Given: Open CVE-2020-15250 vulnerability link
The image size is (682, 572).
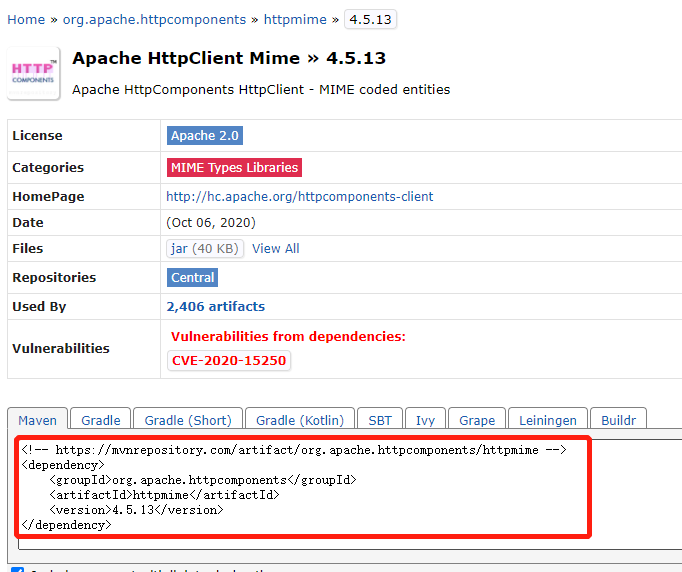Looking at the screenshot, I should click(229, 361).
